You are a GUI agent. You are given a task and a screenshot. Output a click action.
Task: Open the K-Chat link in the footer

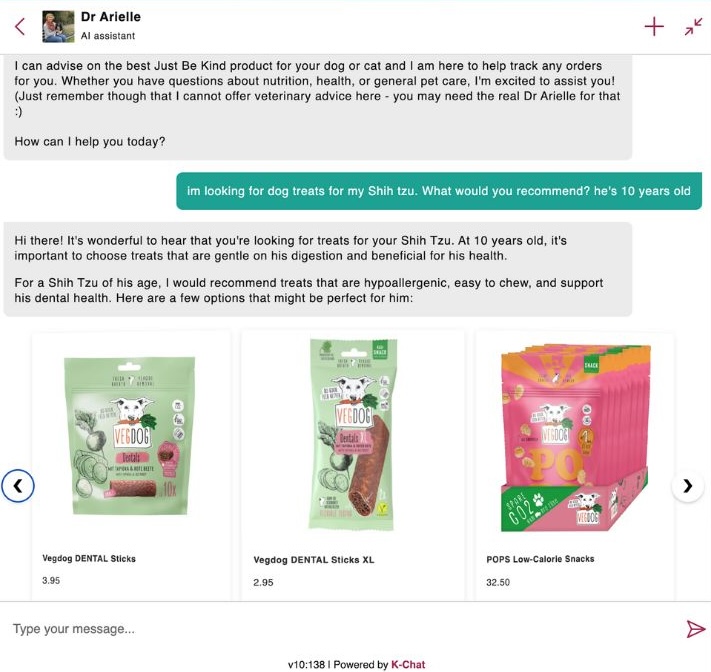coord(408,664)
